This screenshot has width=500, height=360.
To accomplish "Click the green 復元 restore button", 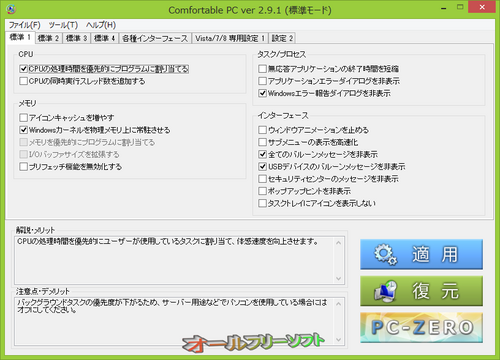I will (421, 291).
